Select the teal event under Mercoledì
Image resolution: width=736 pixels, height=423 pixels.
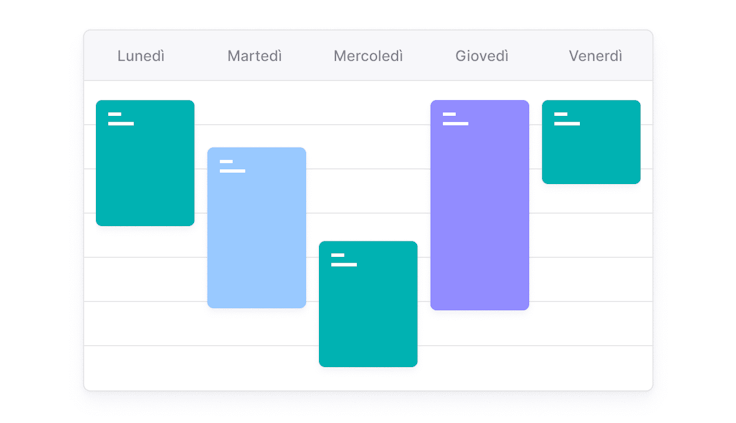[368, 310]
